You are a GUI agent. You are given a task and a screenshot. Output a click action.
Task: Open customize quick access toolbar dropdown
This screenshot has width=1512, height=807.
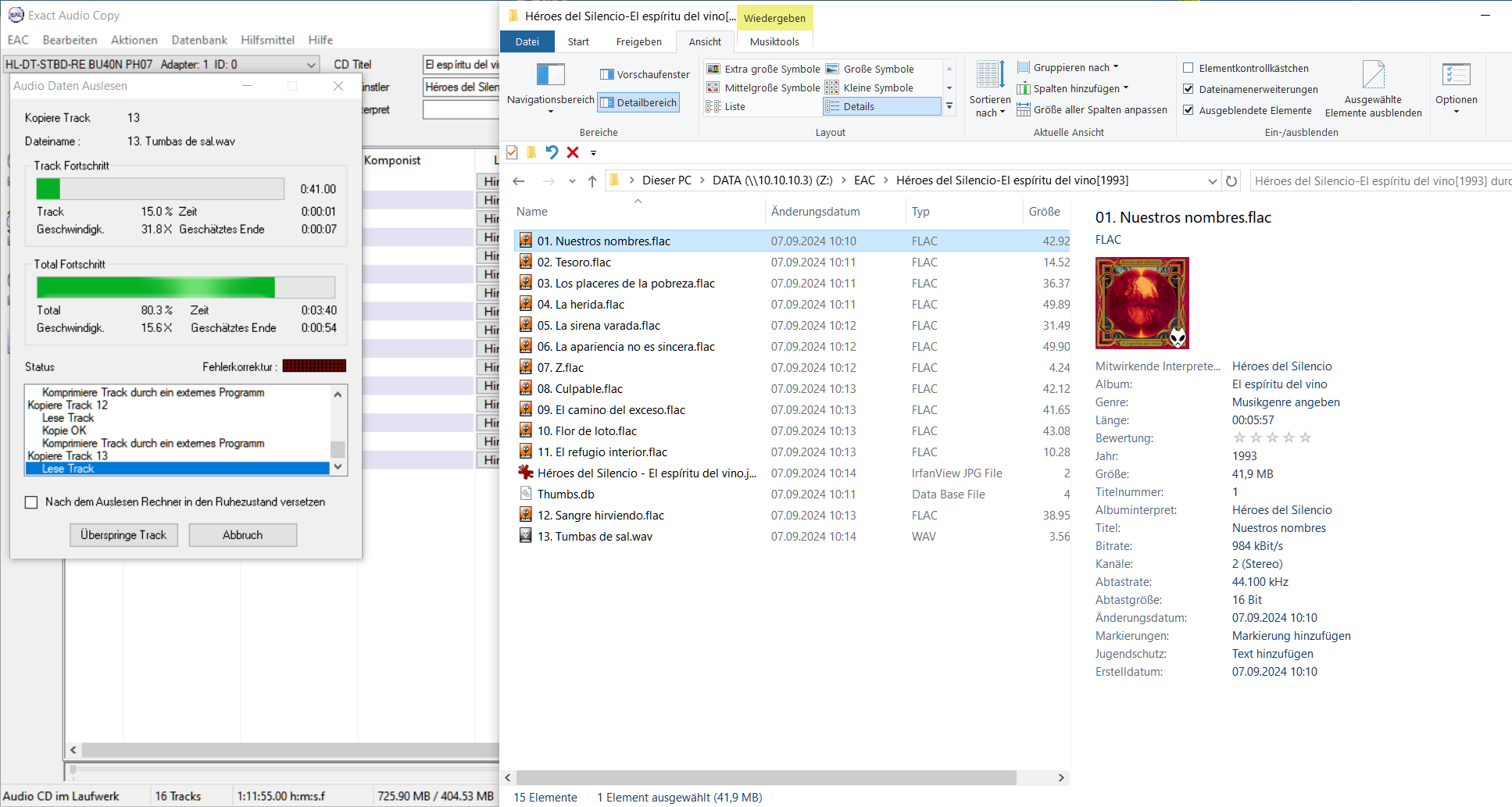[593, 153]
